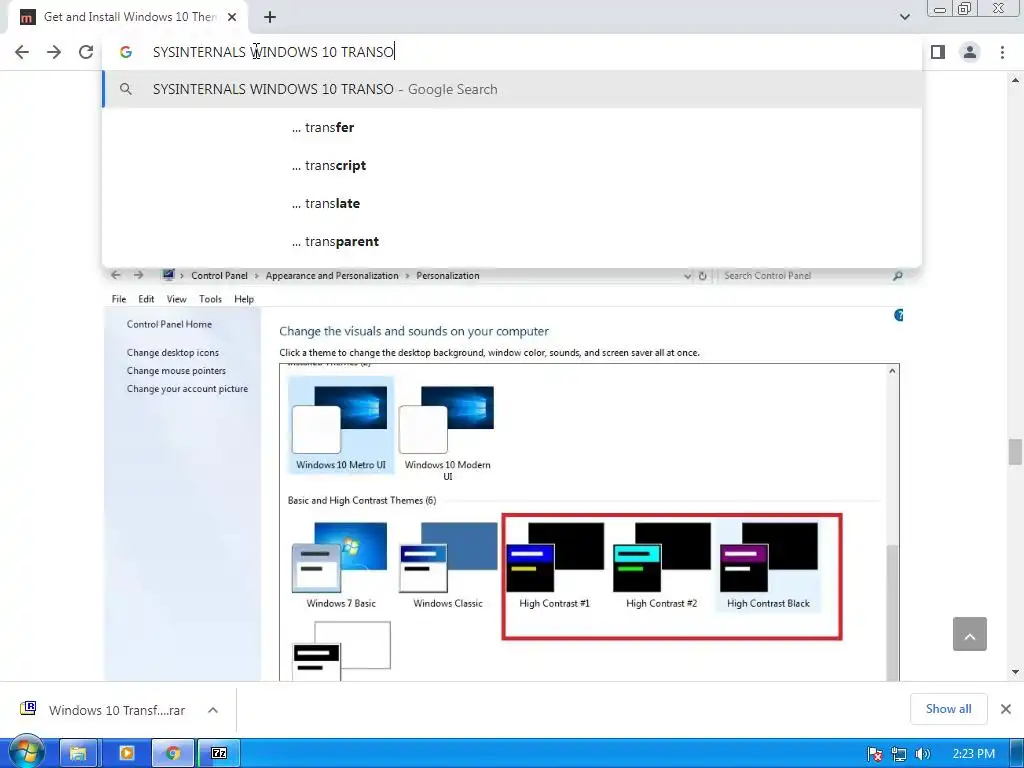
Task: Click the Help menu in the pictured window
Action: pos(244,299)
